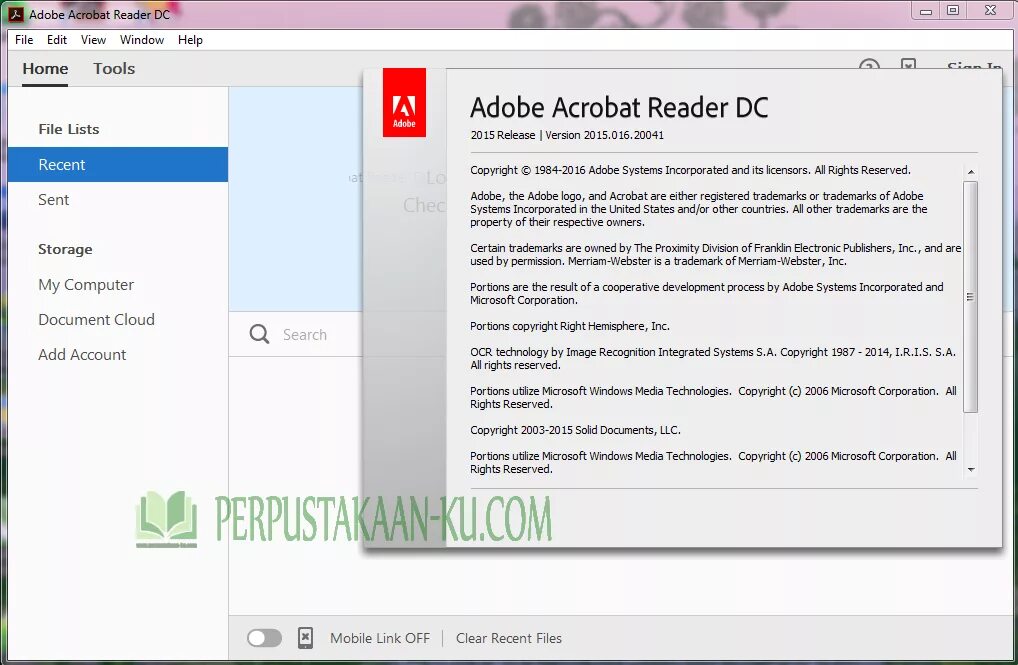Image resolution: width=1018 pixels, height=665 pixels.
Task: Minimize the Acrobat Reader window
Action: point(926,11)
